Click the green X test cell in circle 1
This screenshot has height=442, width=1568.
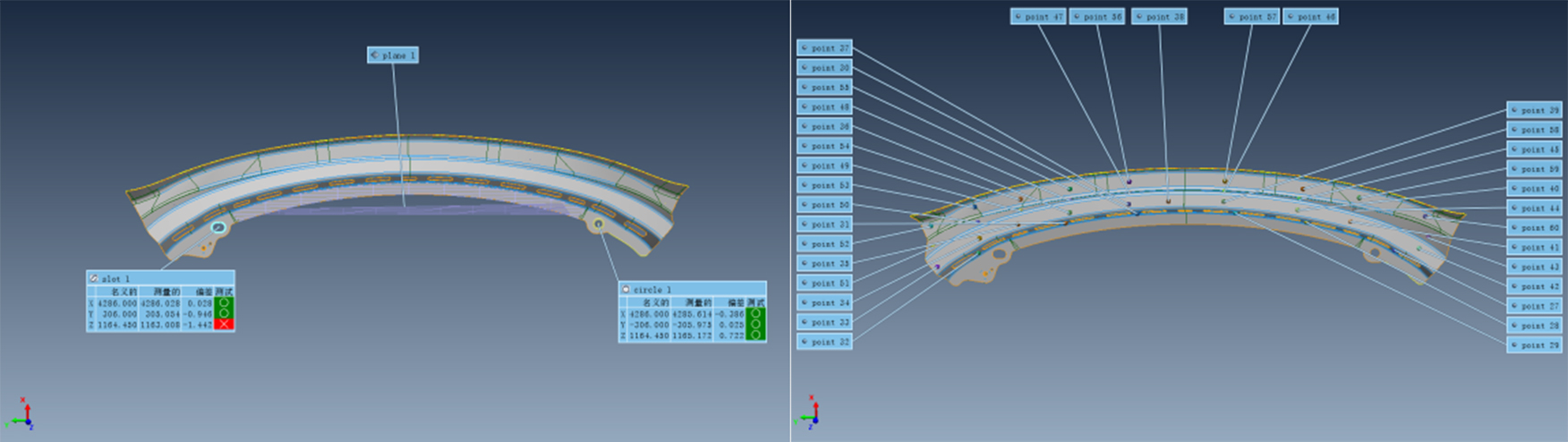pos(755,314)
